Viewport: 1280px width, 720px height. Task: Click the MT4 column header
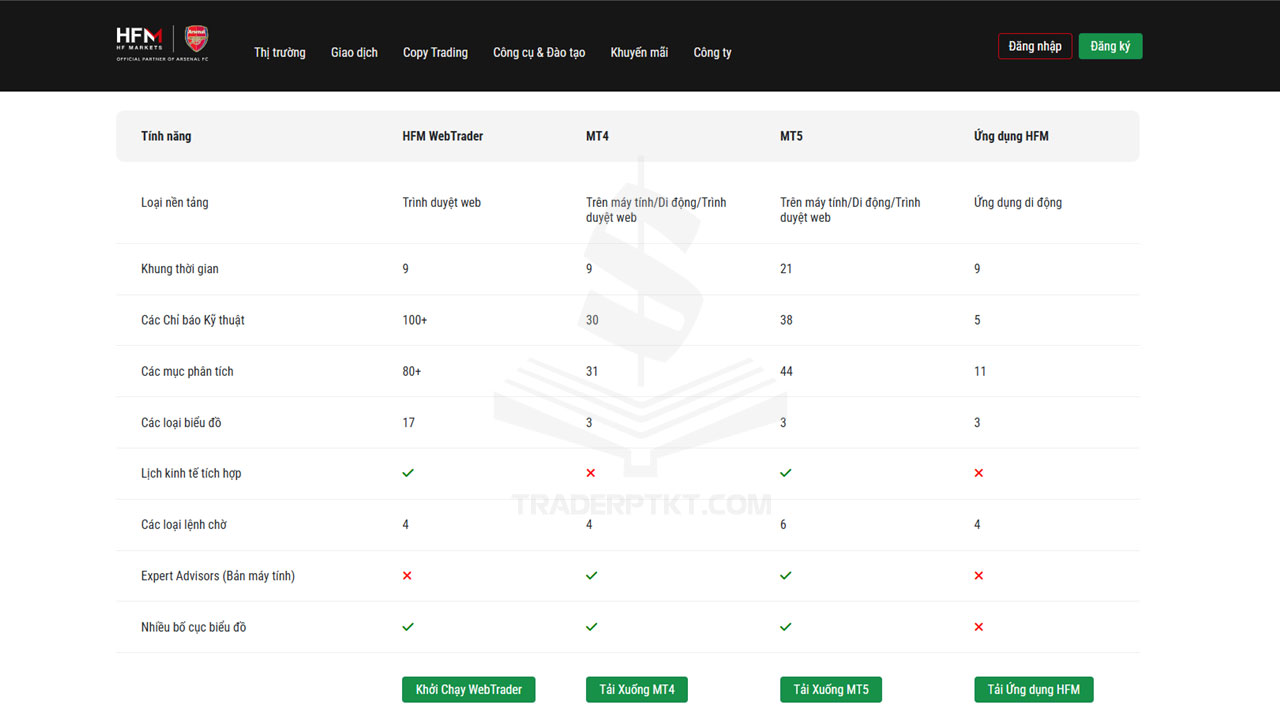click(x=597, y=136)
